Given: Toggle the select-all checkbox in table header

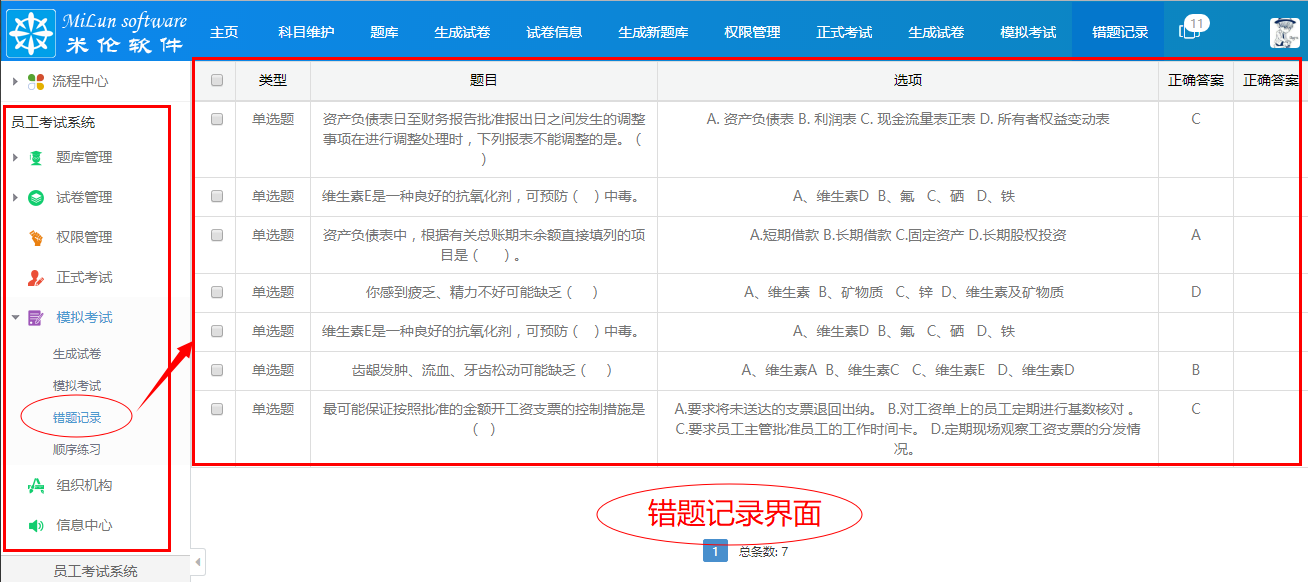Looking at the screenshot, I should click(x=216, y=80).
